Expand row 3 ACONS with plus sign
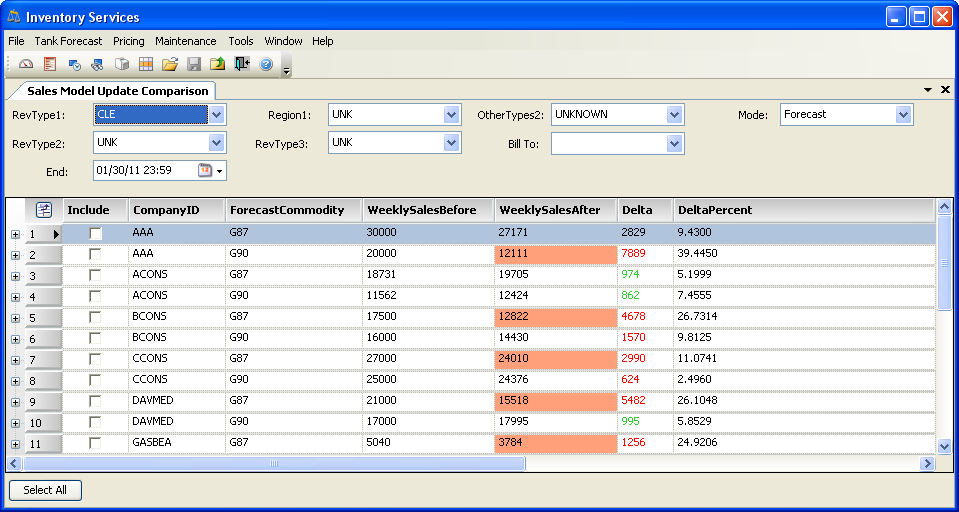The width and height of the screenshot is (959, 512). coord(15,276)
